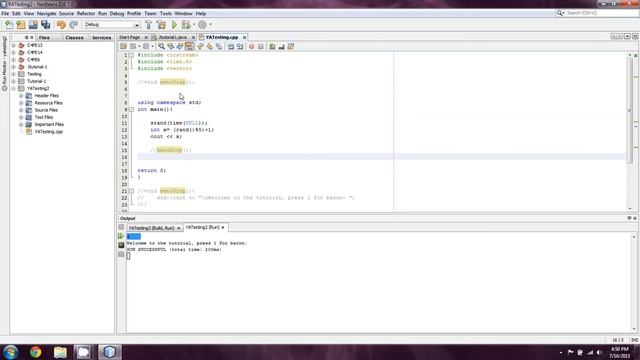Open Google Chrome from the taskbar
The height and width of the screenshot is (360, 640).
(x=36, y=352)
